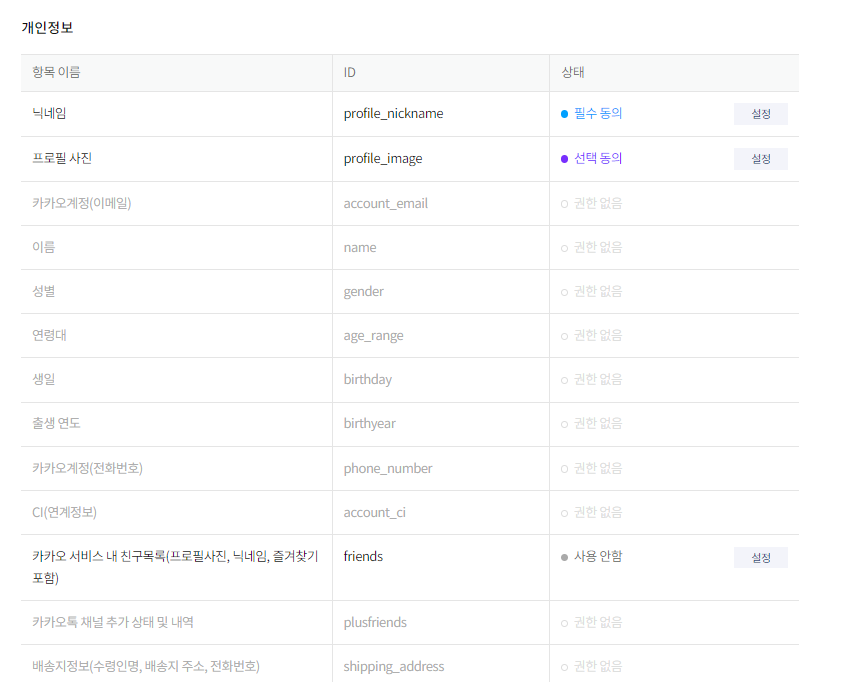Open 설정 for the 닉네임 row
Image resolution: width=841 pixels, height=682 pixels.
760,114
